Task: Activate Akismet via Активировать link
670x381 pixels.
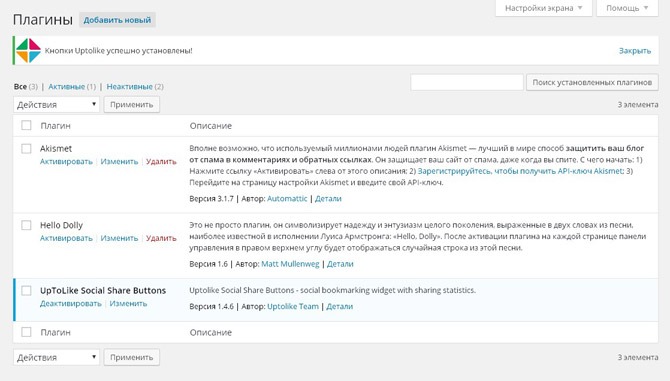Action: (x=66, y=161)
